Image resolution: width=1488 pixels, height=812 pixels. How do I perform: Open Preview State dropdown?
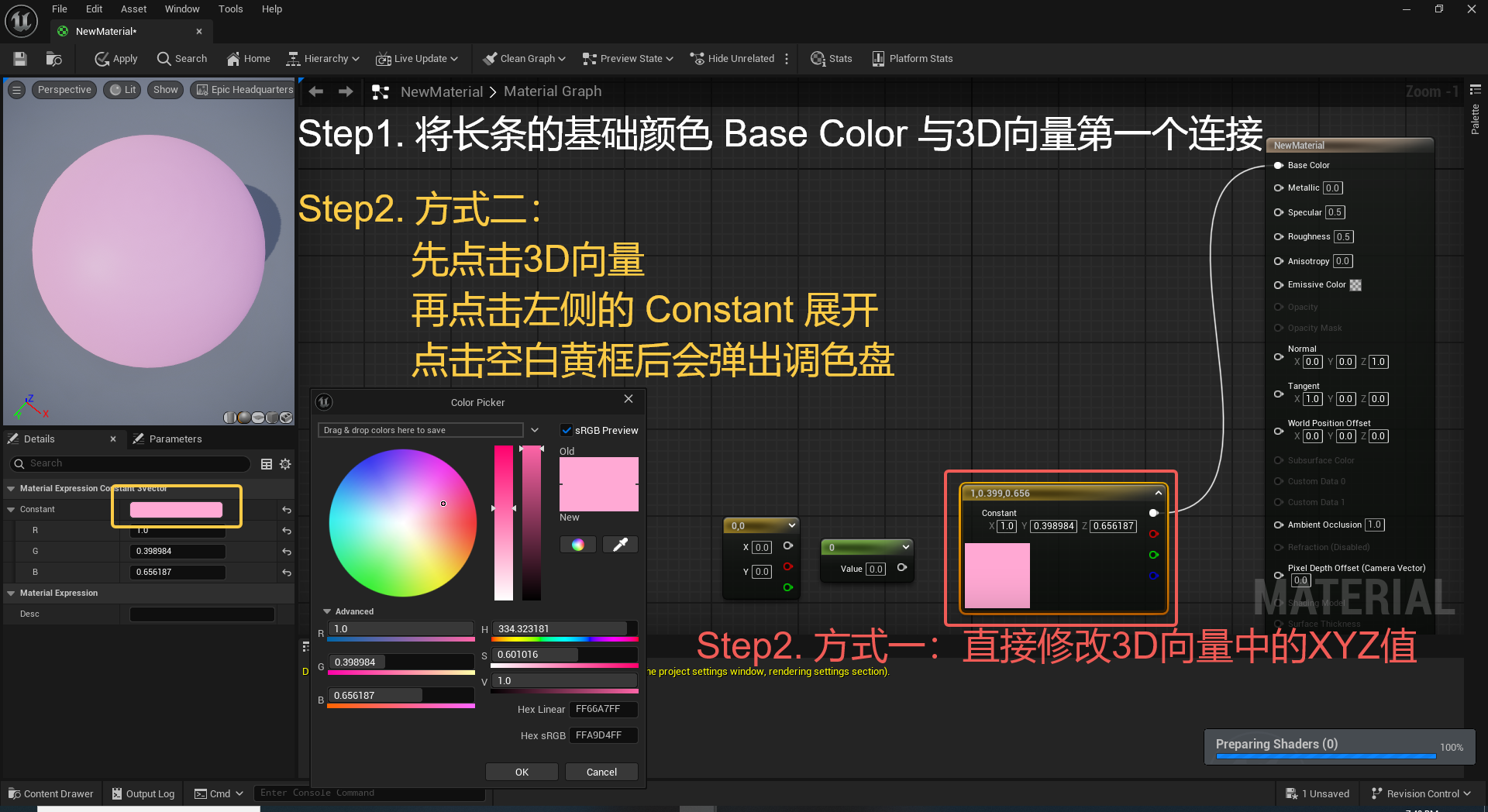(x=628, y=59)
